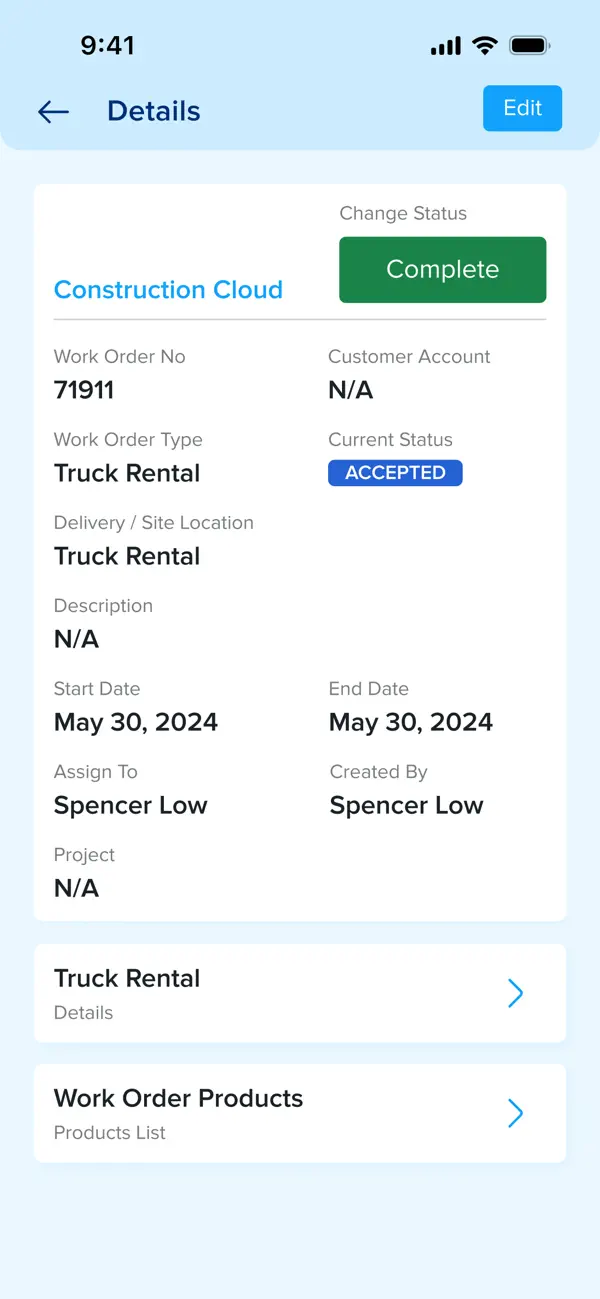Tap the Start Date May 30, 2024

coord(136,723)
